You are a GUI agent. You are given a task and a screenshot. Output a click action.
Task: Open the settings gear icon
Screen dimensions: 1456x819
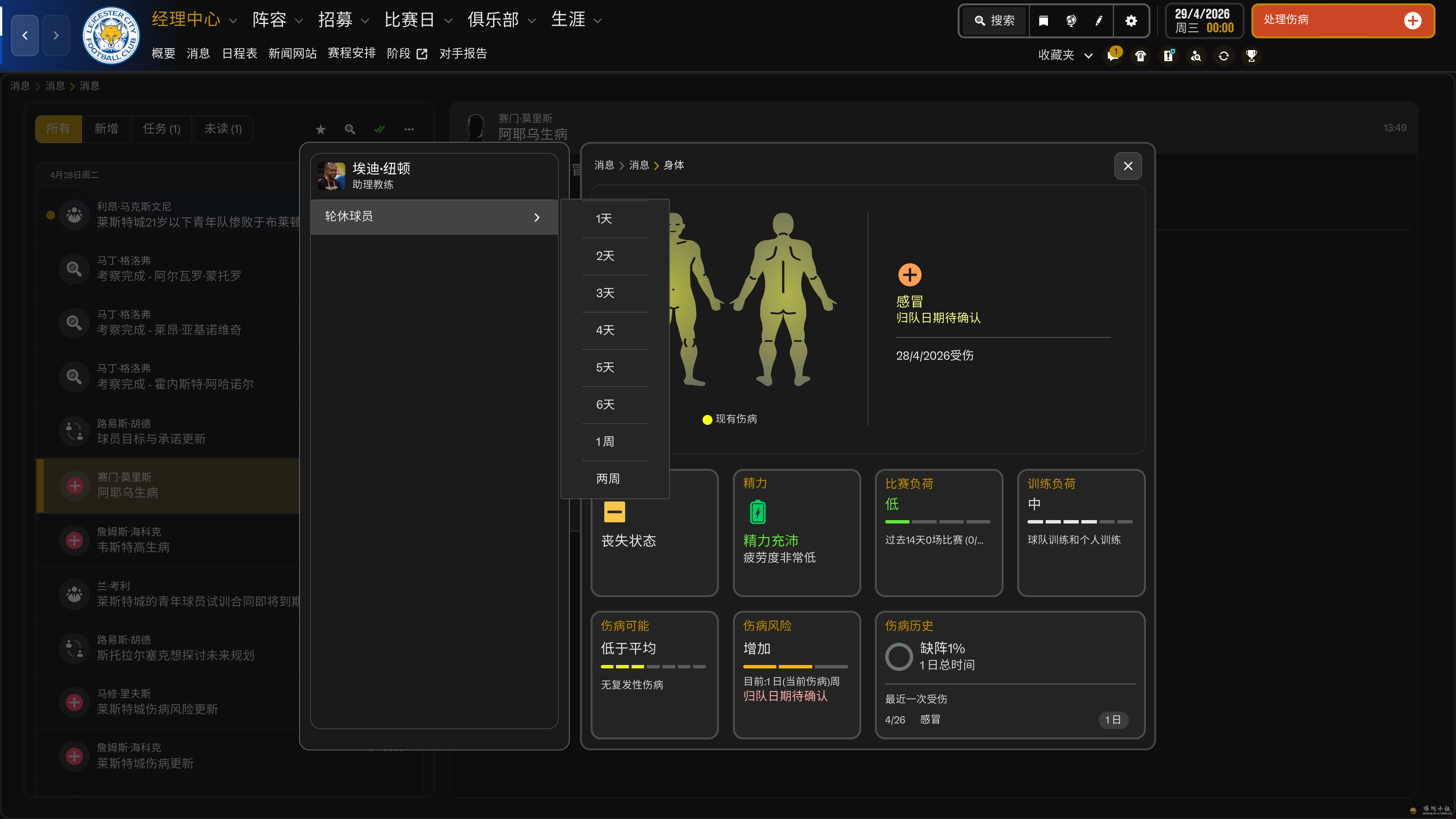click(x=1131, y=21)
